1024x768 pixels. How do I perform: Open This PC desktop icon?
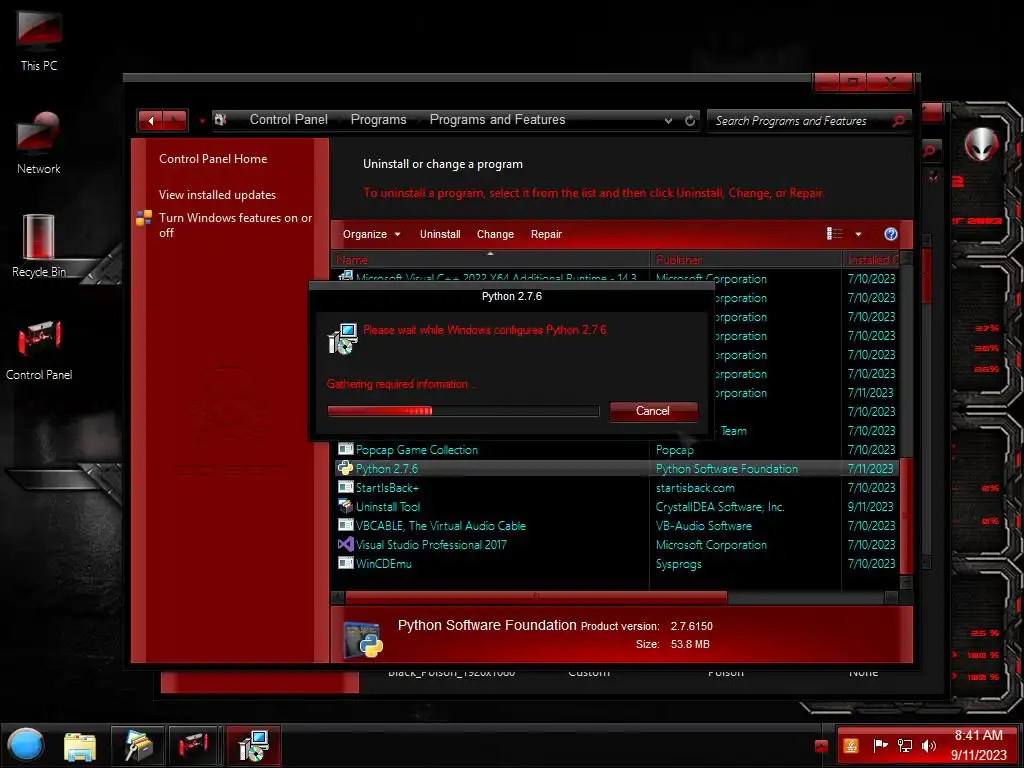(39, 40)
